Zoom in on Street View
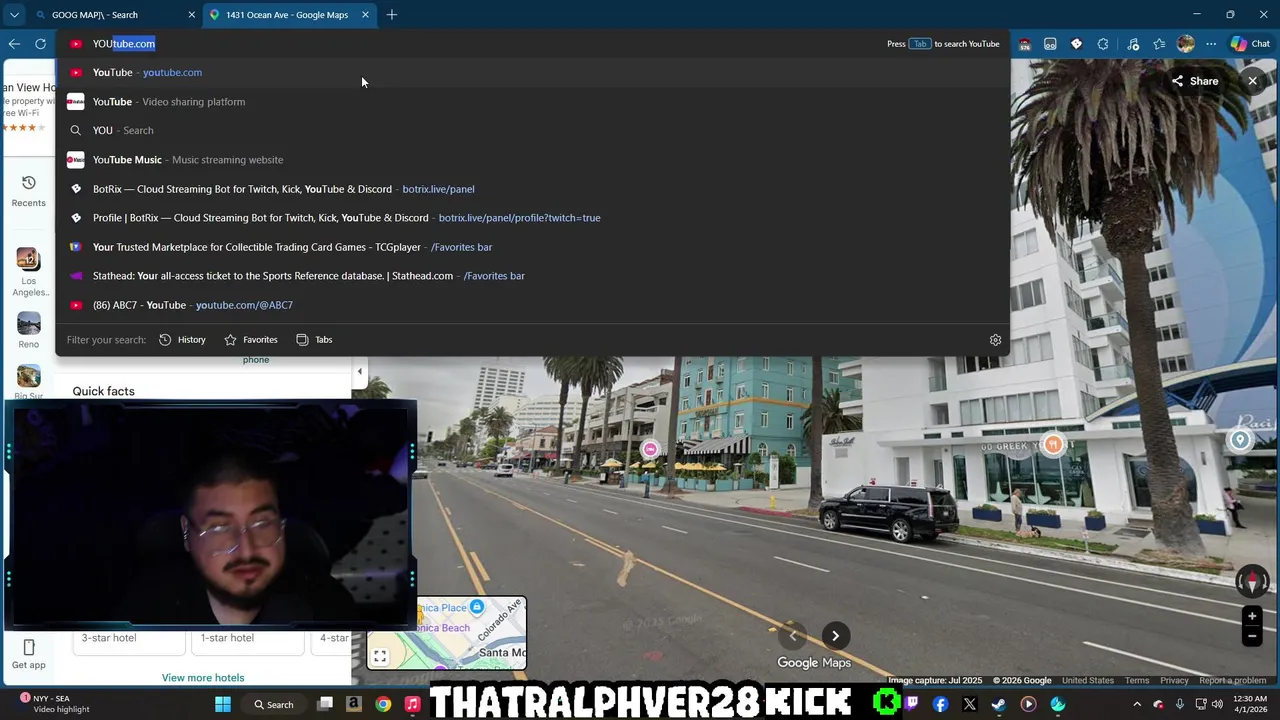Screen dimensions: 1280x720 click(1251, 616)
